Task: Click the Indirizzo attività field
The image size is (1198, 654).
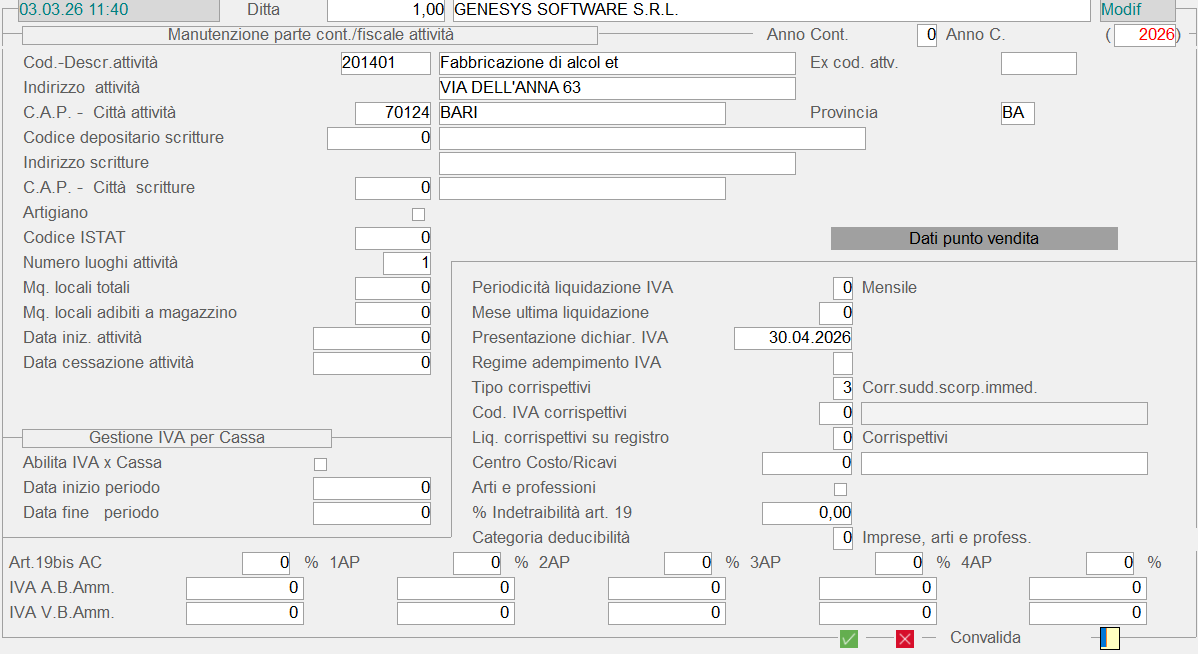Action: (x=617, y=88)
